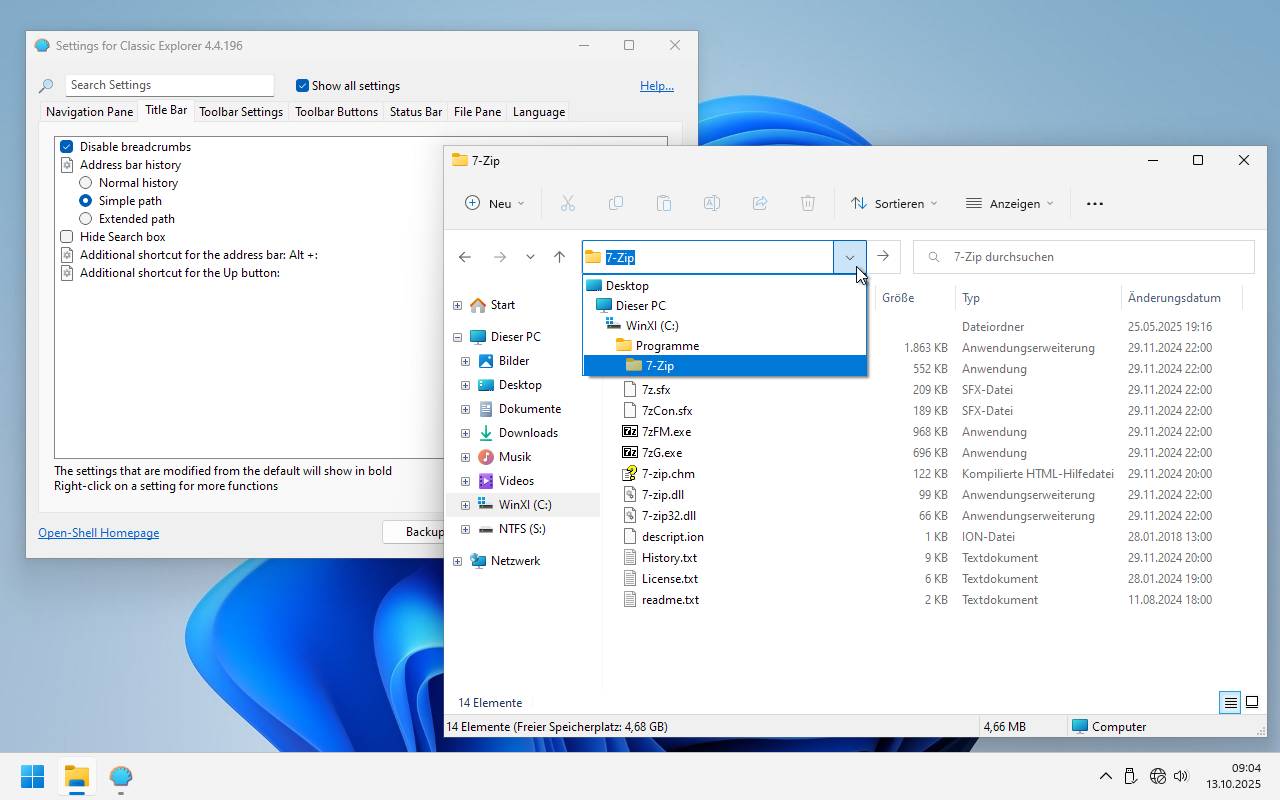The height and width of the screenshot is (800, 1280).
Task: Open Windows Start button on taskbar
Action: pos(32,776)
